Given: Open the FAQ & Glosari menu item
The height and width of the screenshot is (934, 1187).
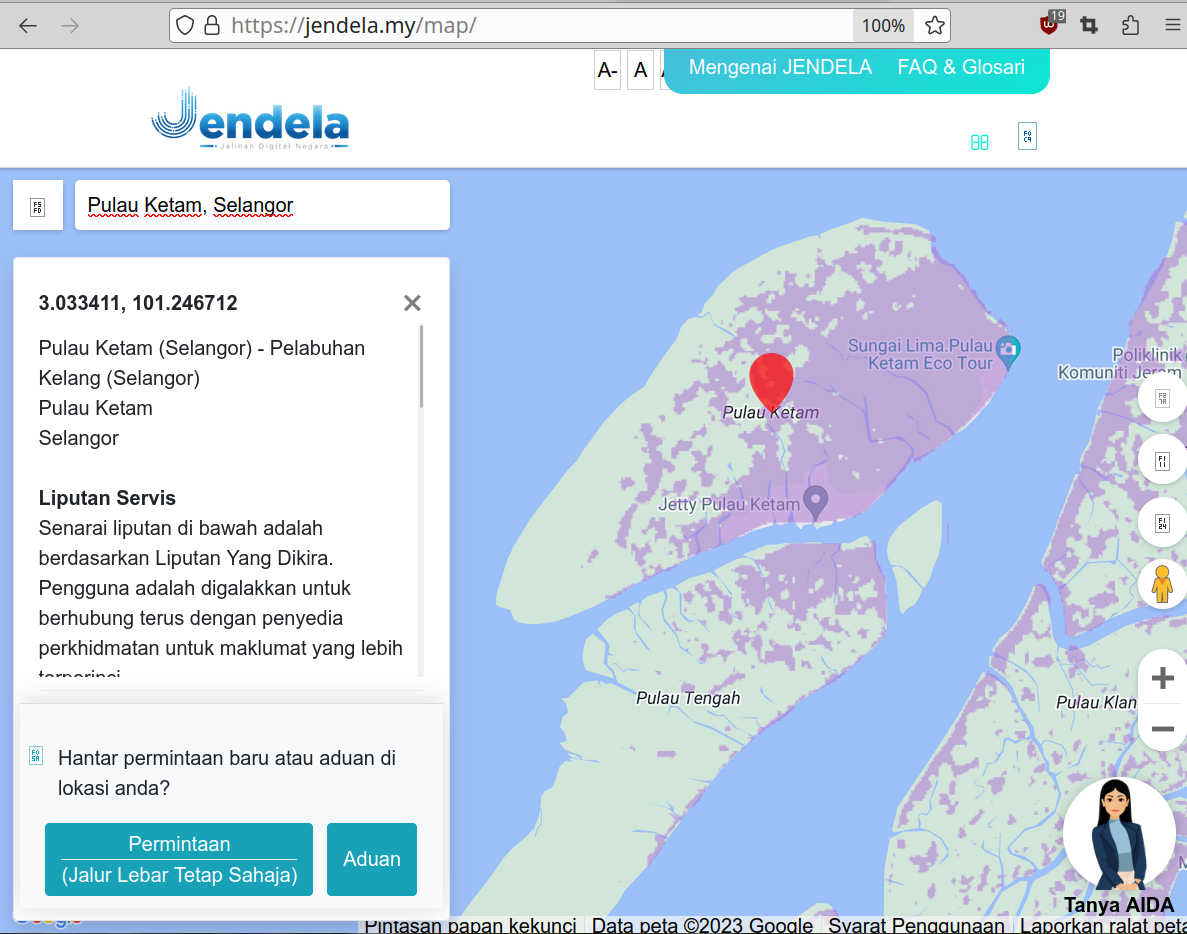Looking at the screenshot, I should coord(961,67).
